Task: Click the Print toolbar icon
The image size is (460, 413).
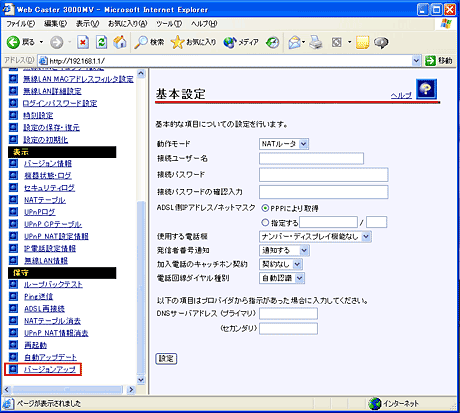Action: pos(316,42)
